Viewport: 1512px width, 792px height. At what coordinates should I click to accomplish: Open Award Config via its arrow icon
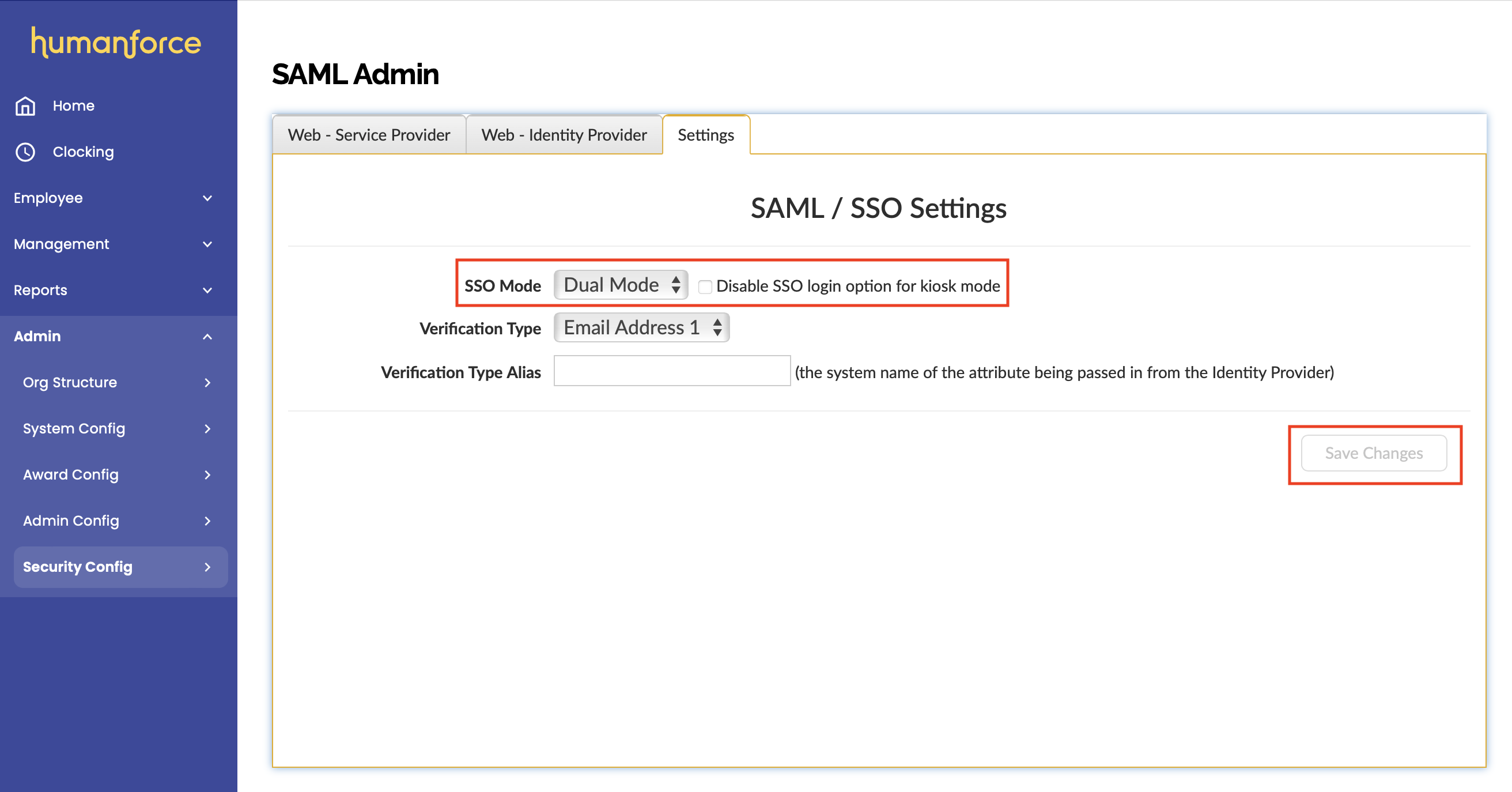coord(207,474)
